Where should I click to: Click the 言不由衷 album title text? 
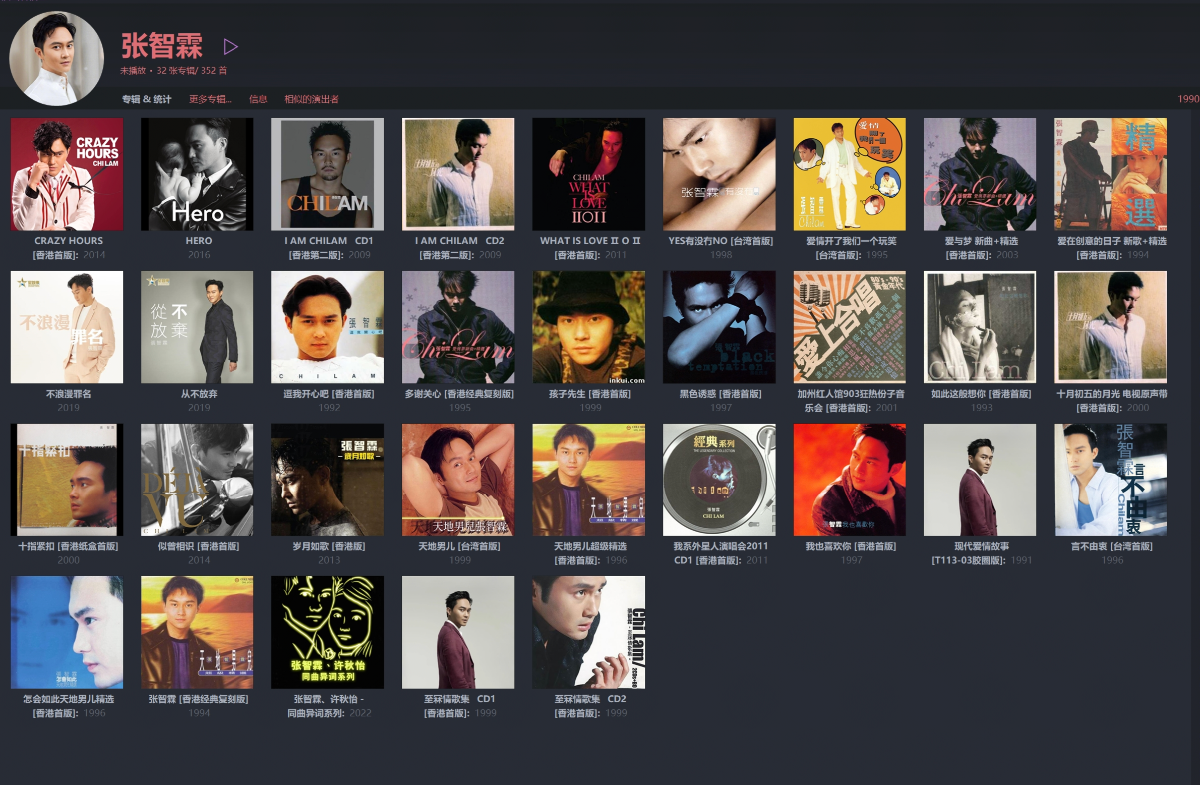click(x=1111, y=547)
